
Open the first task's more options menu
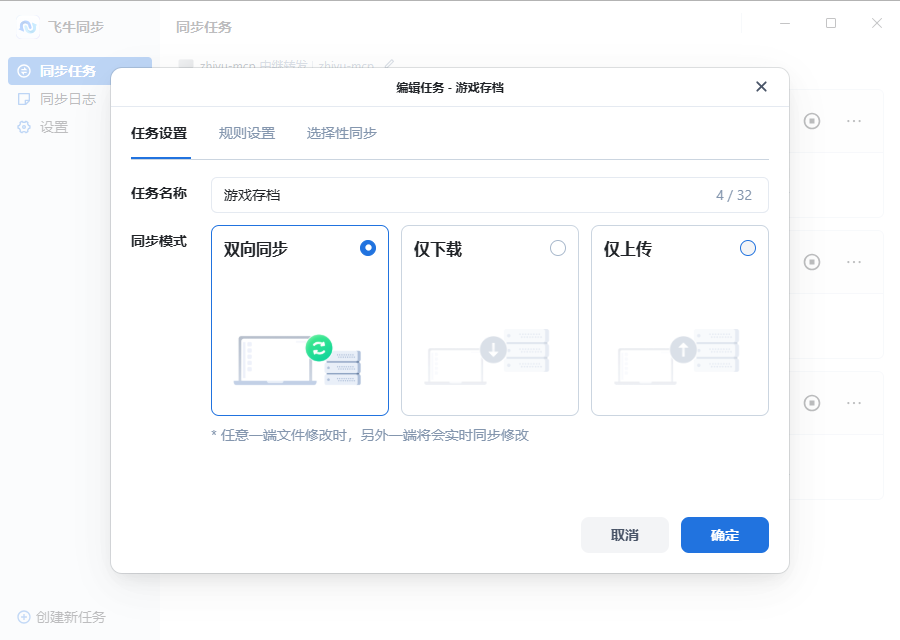pos(855,121)
